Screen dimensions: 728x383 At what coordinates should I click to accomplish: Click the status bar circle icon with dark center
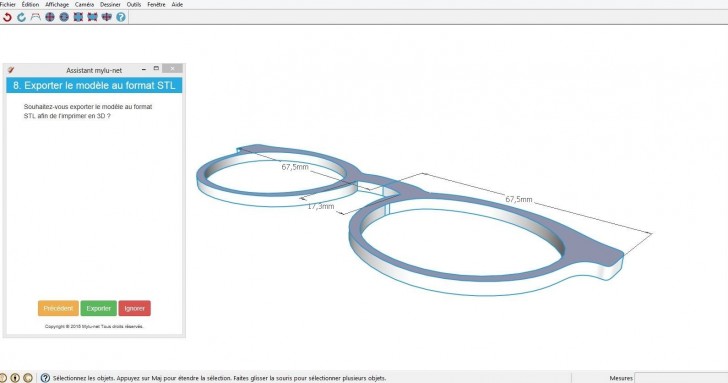pyautogui.click(x=15, y=378)
